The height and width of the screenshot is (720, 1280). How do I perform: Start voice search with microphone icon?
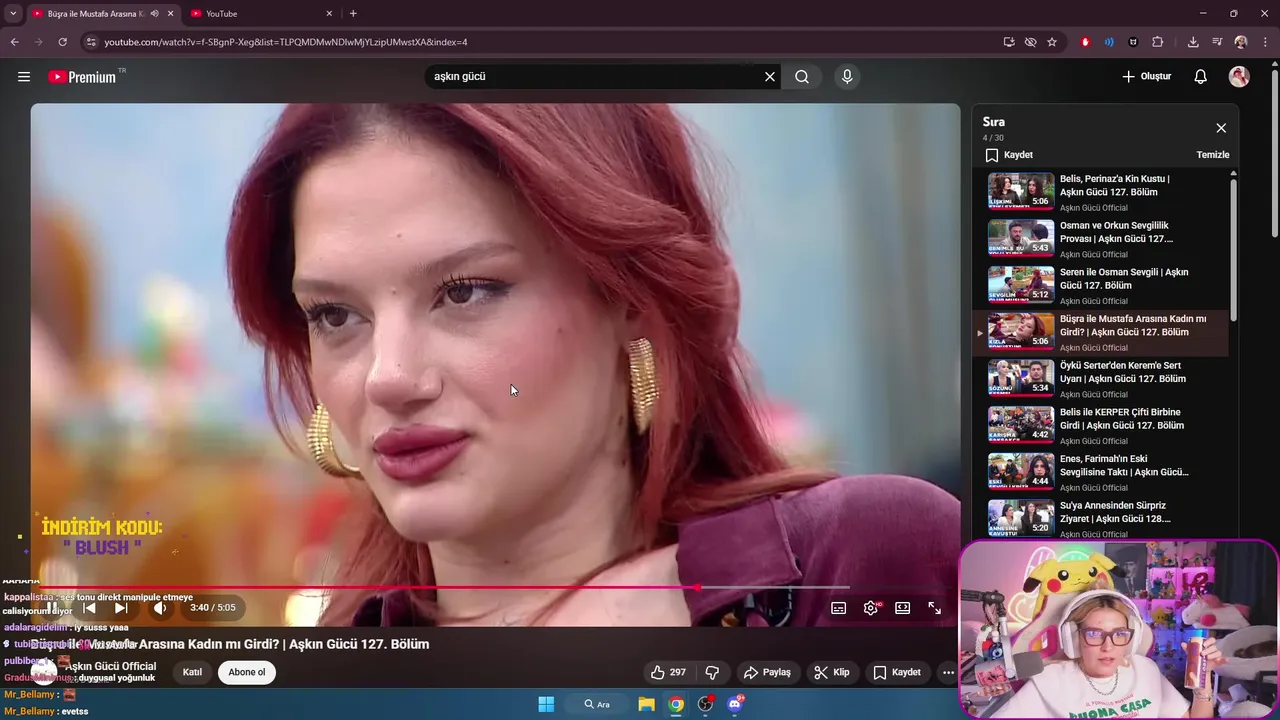pos(847,77)
